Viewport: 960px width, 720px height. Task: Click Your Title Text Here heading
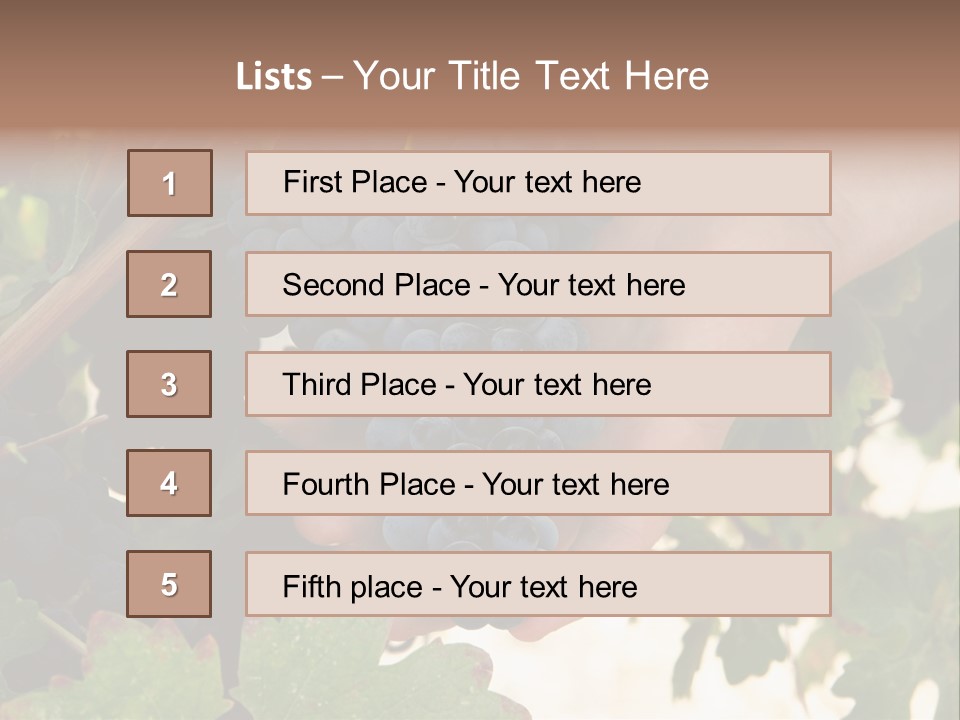530,76
